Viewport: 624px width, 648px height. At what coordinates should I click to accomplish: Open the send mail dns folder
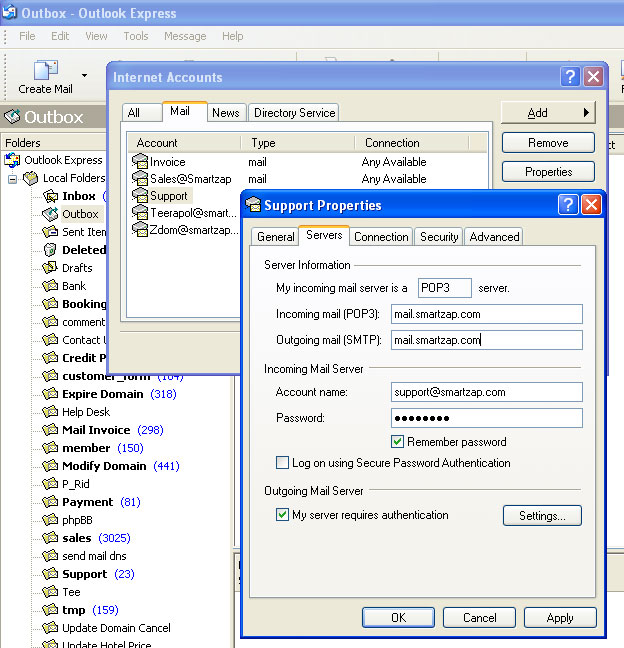click(x=94, y=556)
